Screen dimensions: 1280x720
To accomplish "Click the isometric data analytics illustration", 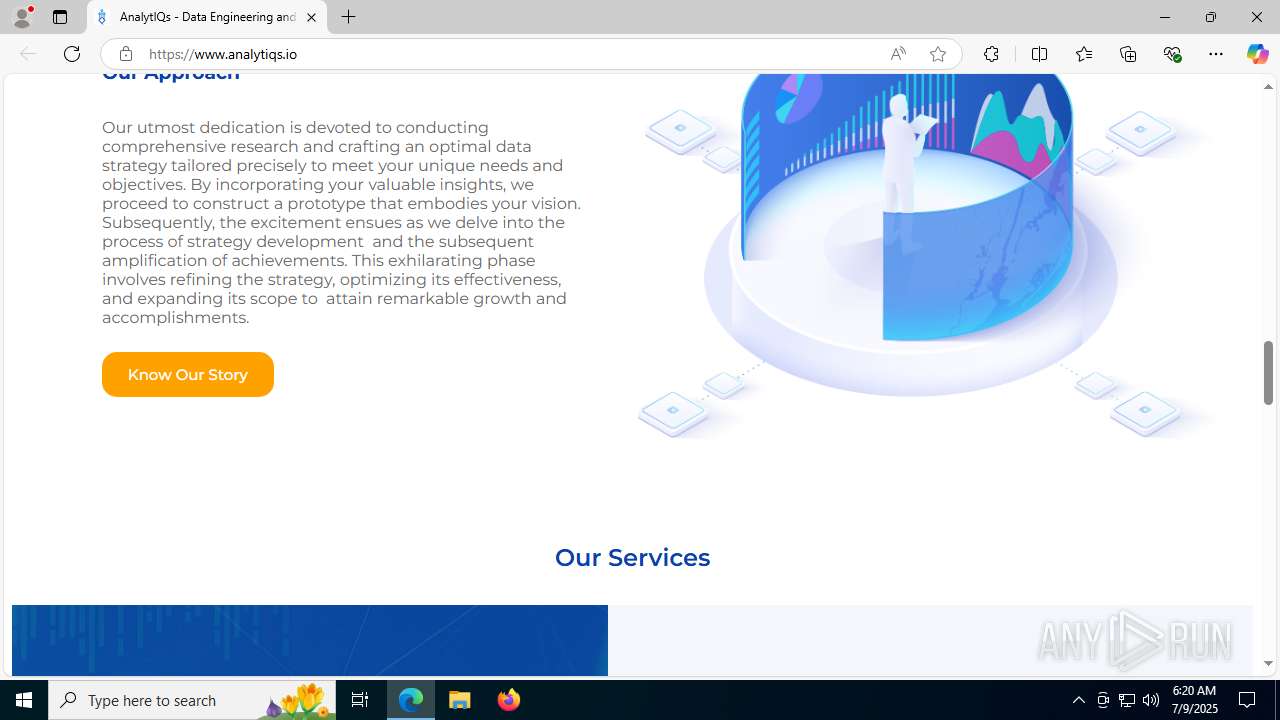I will pos(925,256).
